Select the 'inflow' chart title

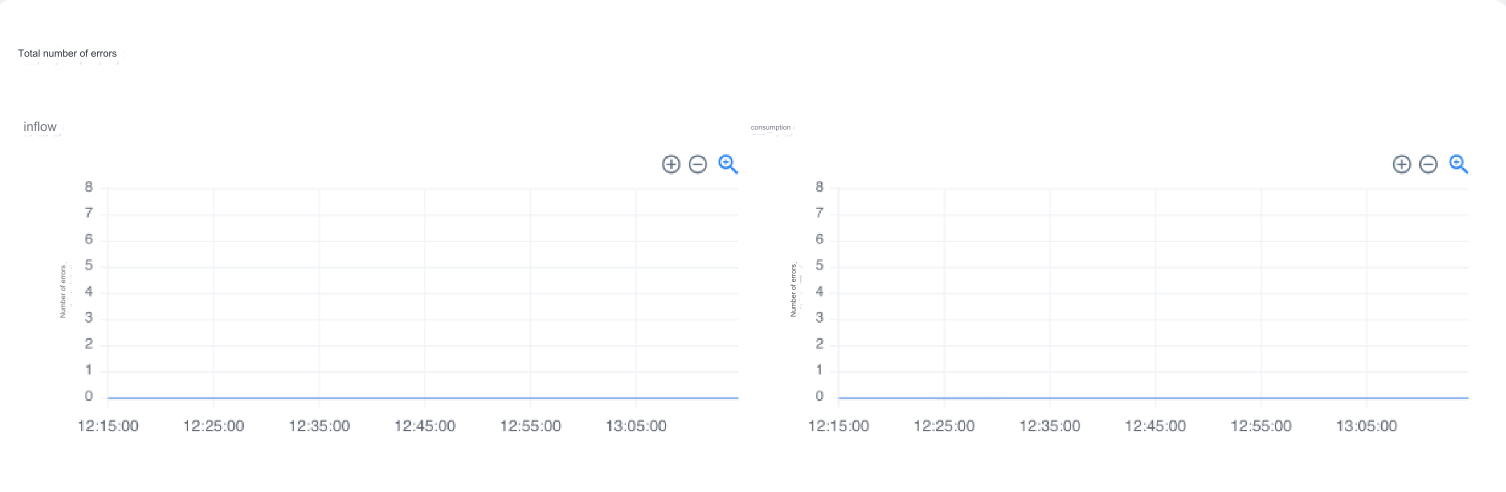click(40, 127)
